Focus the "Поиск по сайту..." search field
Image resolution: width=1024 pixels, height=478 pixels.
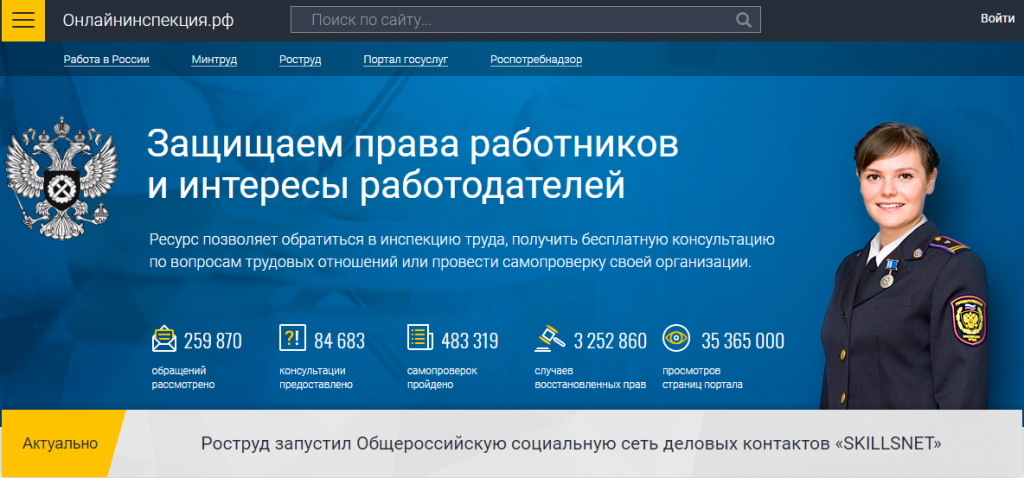coord(525,20)
